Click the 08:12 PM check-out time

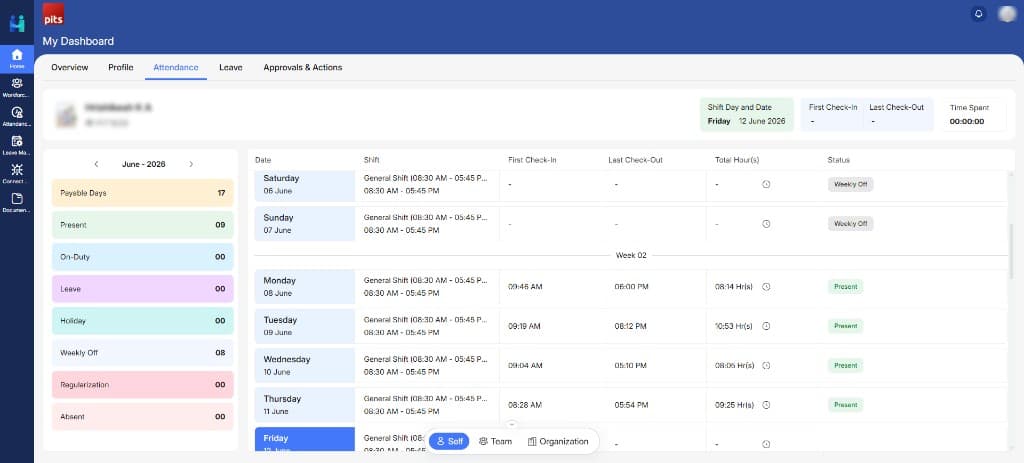click(630, 326)
